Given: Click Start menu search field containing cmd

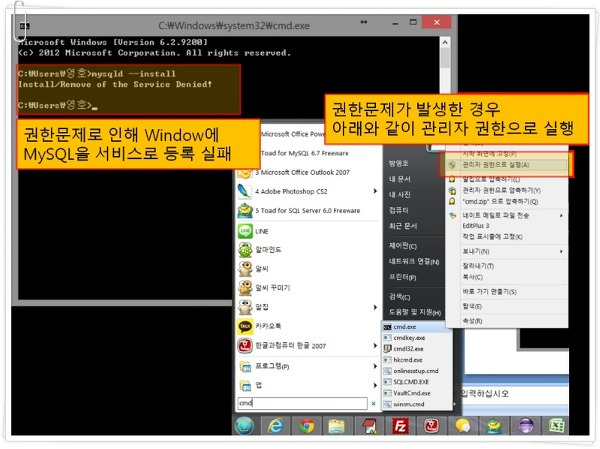Looking at the screenshot, I should pyautogui.click(x=302, y=403).
